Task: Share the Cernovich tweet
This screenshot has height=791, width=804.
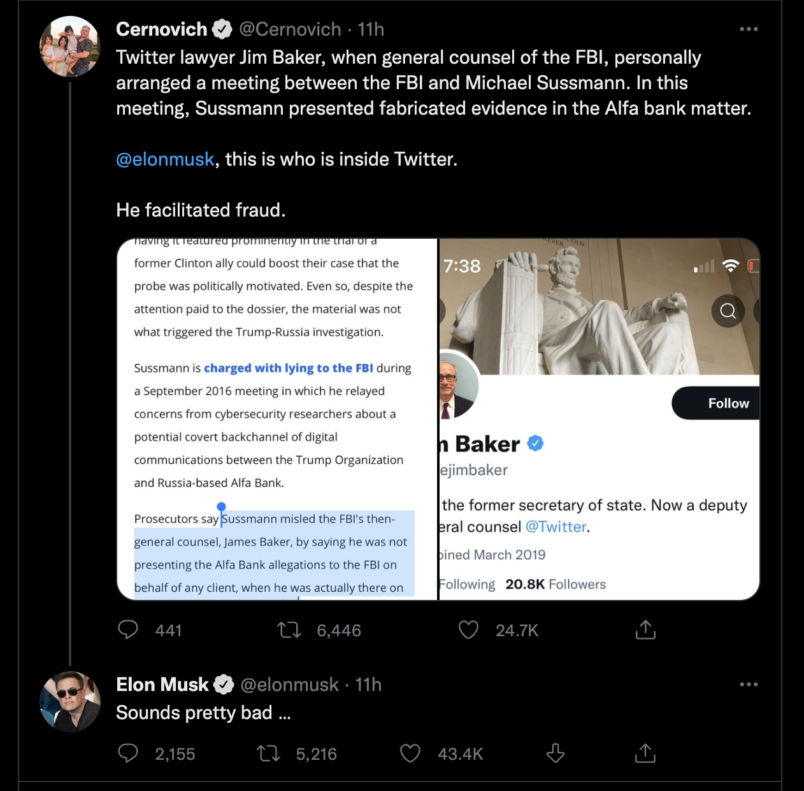Action: click(x=646, y=630)
